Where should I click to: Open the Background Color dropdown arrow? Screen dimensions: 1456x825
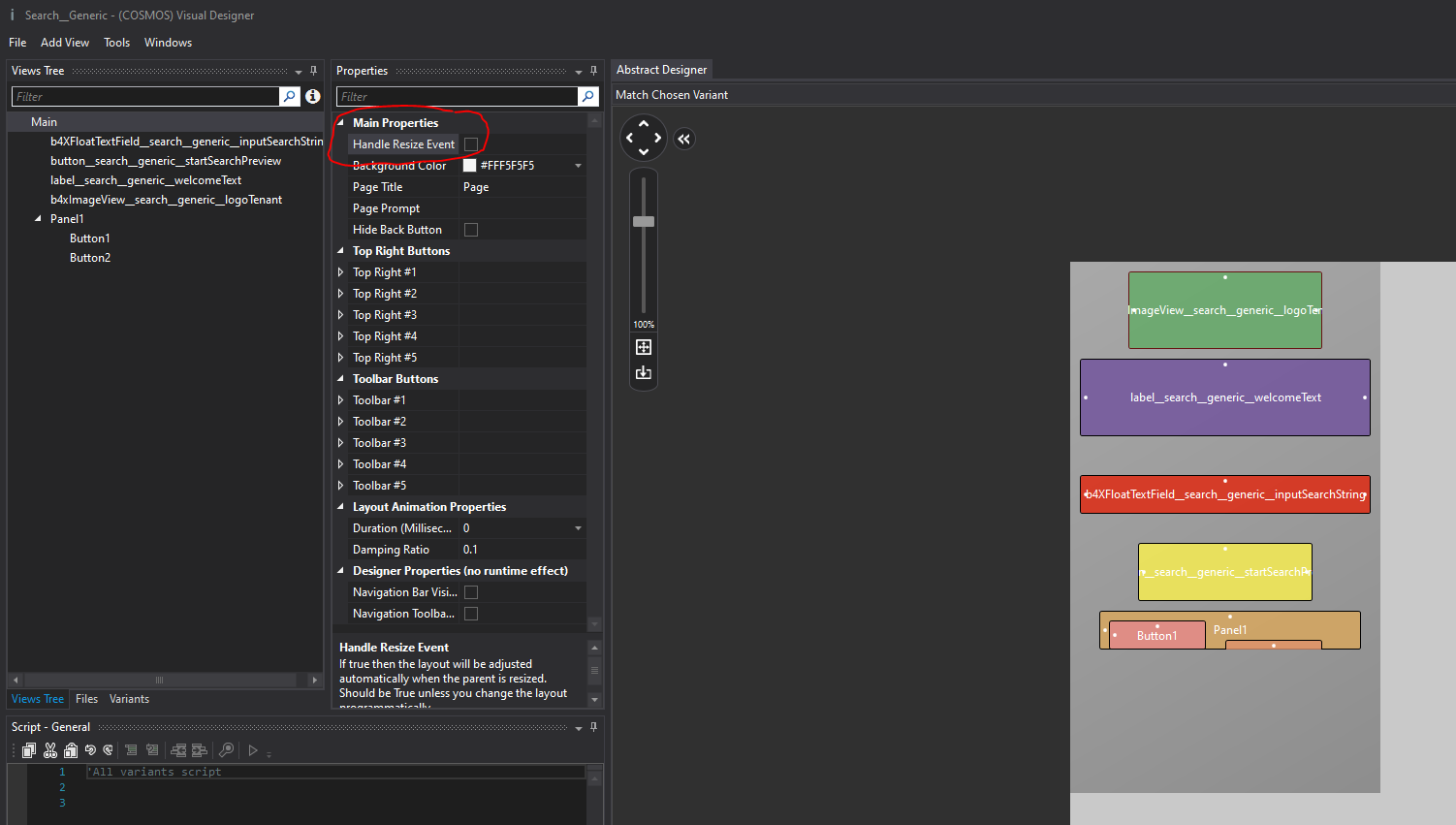tap(579, 166)
